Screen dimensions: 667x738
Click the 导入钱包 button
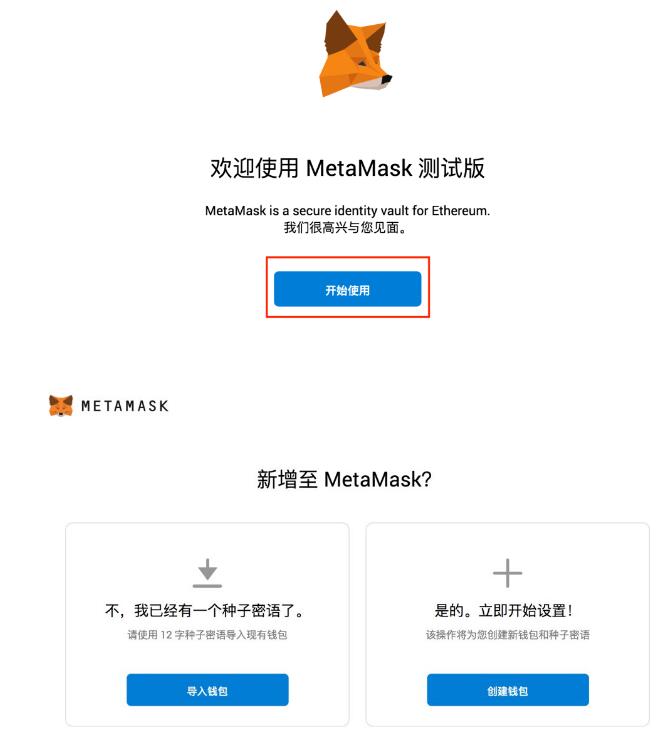(x=207, y=690)
